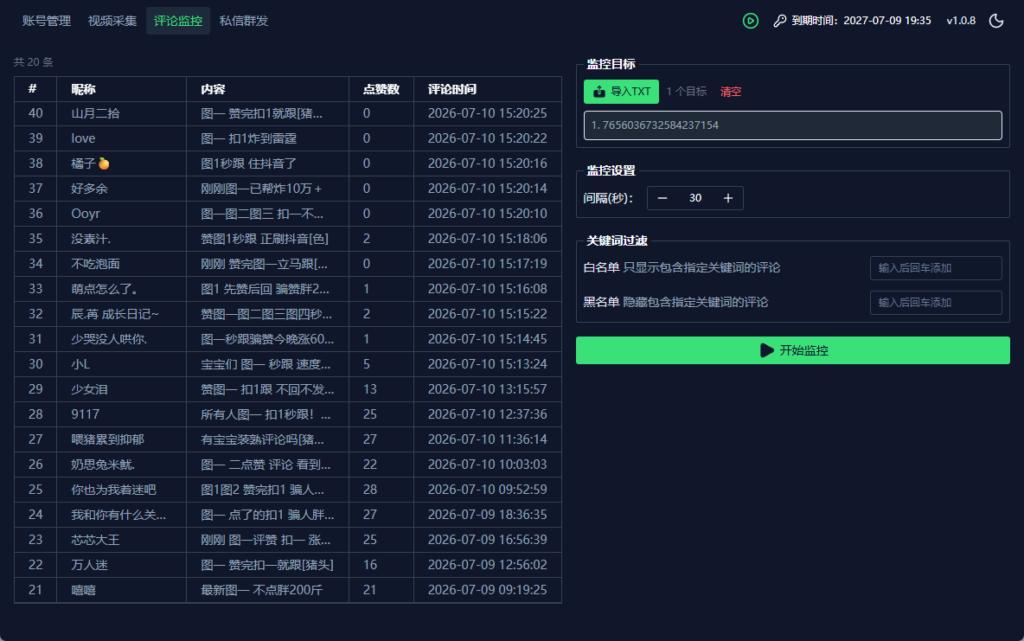This screenshot has height=641, width=1024.
Task: Select the row with nickname 山月二拾
Action: pos(288,114)
